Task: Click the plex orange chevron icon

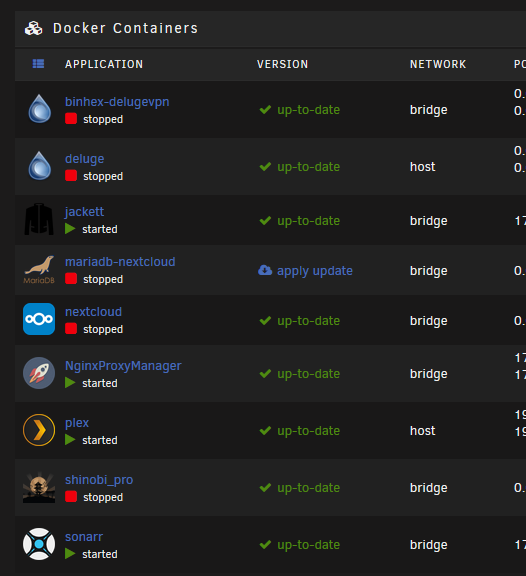Action: pos(39,430)
